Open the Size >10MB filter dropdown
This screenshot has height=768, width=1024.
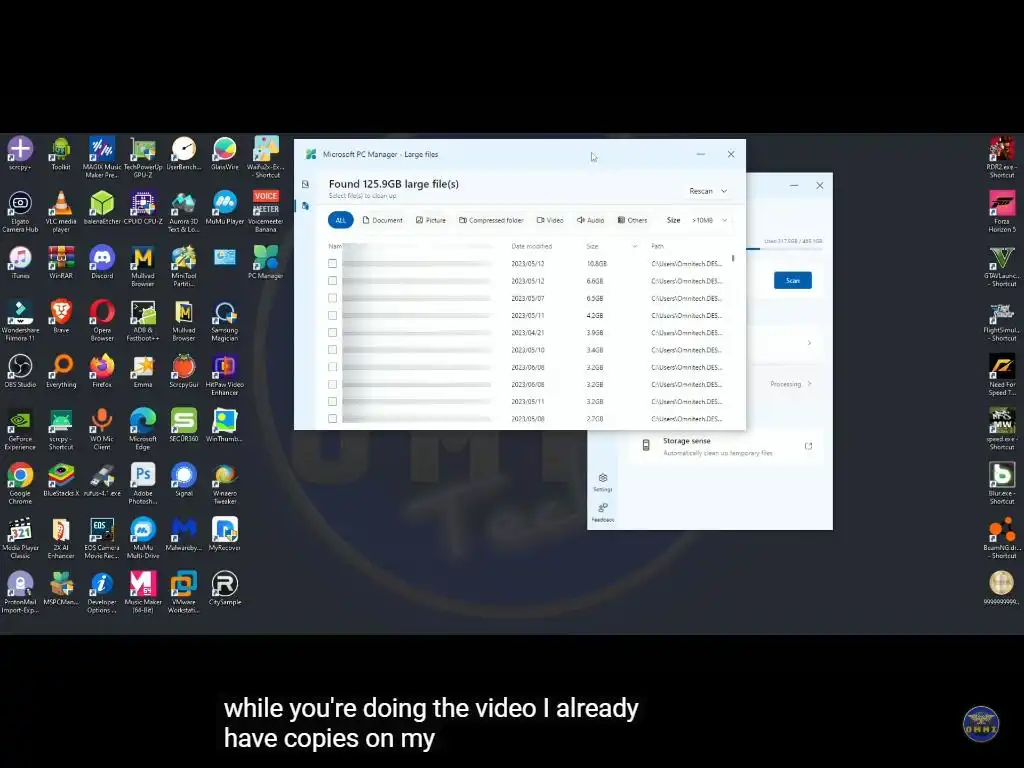point(710,220)
